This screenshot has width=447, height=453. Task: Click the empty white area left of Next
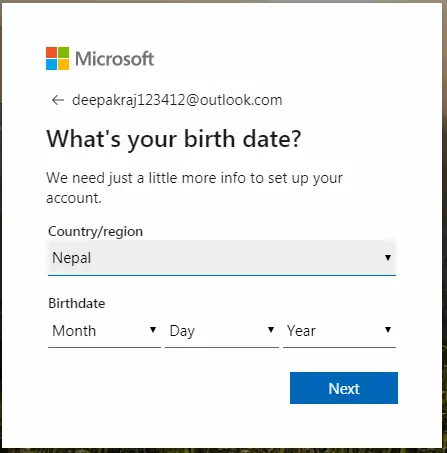point(167,388)
